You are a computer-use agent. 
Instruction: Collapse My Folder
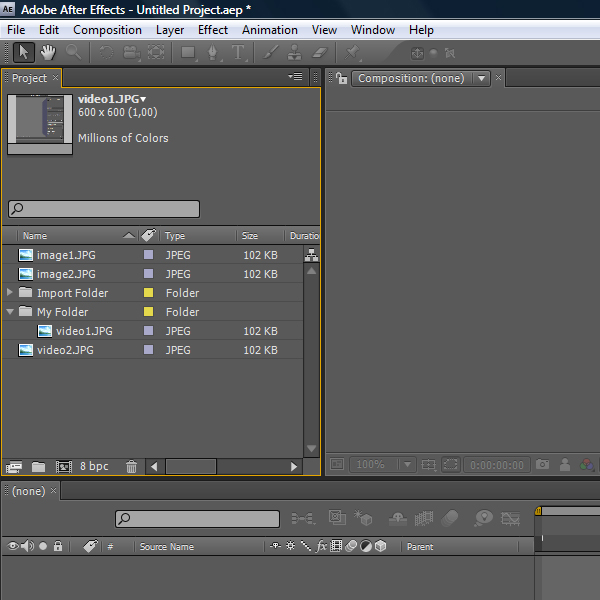coord(10,312)
